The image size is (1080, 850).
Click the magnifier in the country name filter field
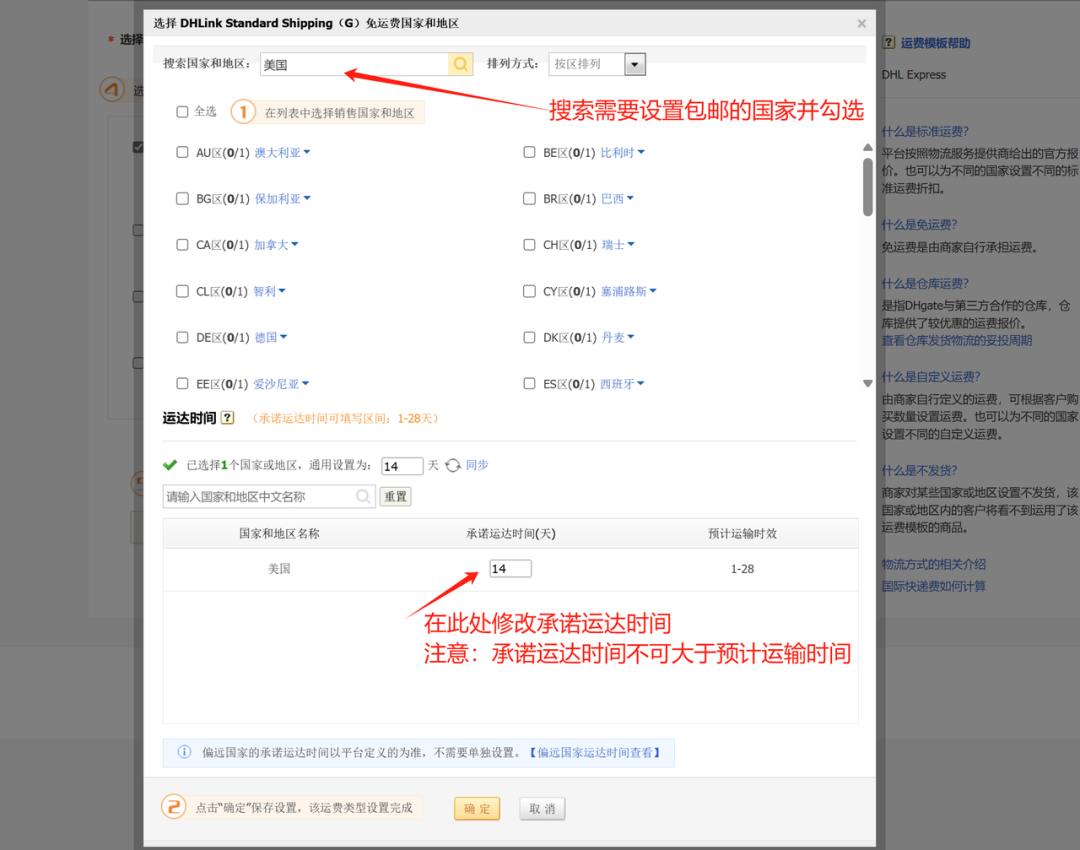(x=362, y=495)
